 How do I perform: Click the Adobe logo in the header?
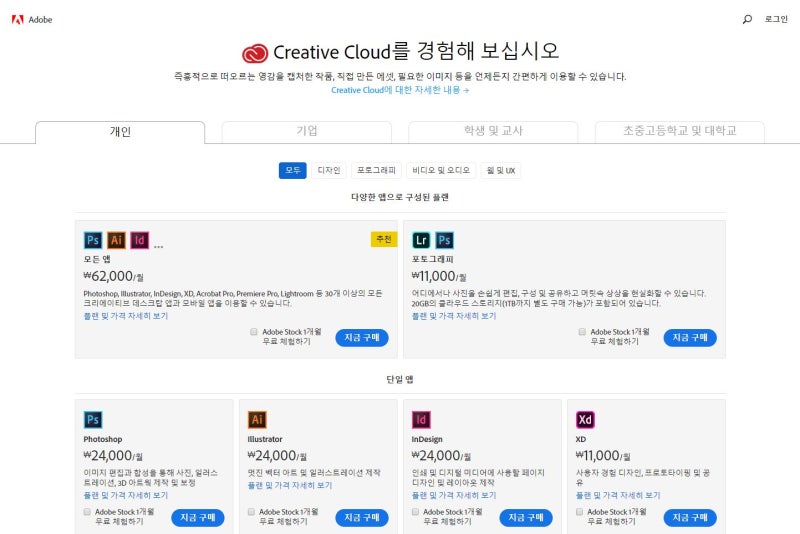[x=32, y=19]
